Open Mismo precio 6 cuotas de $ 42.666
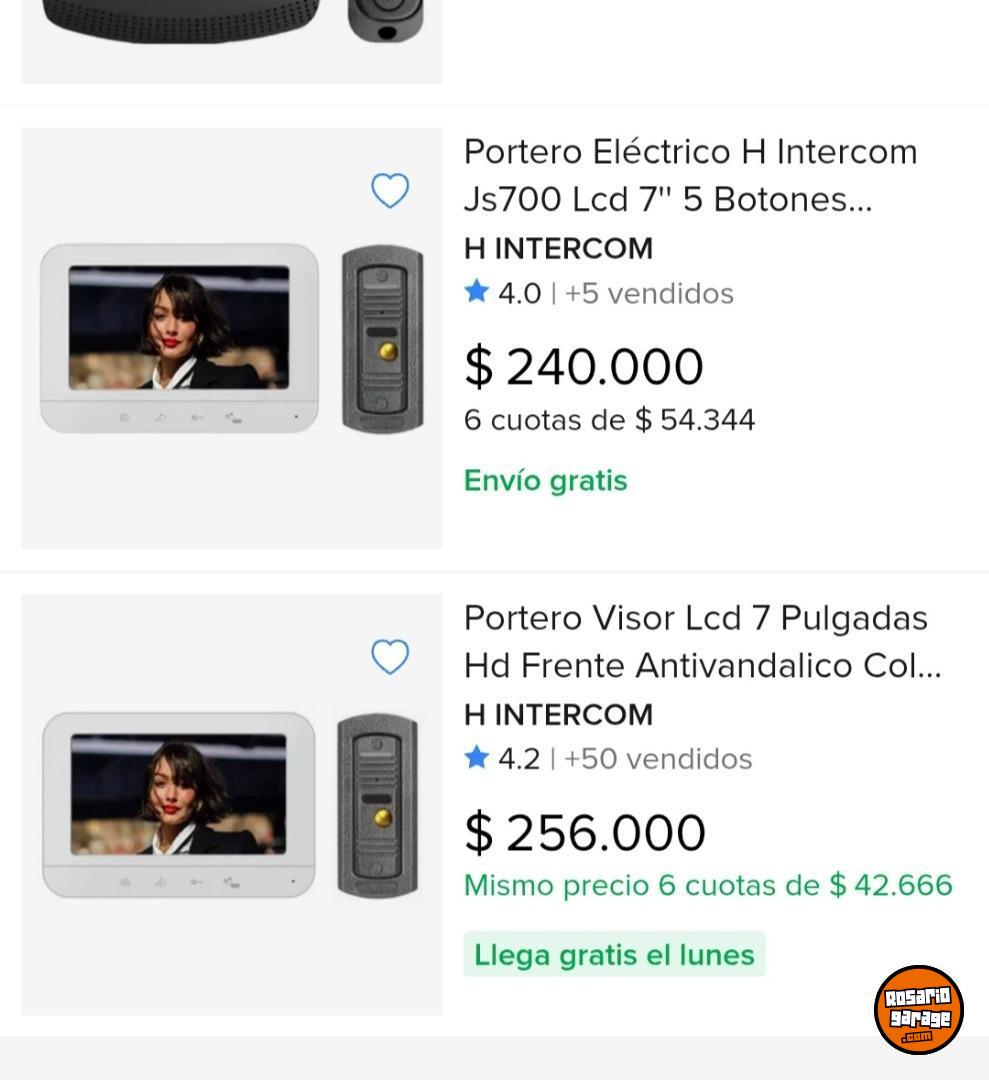 coord(708,885)
